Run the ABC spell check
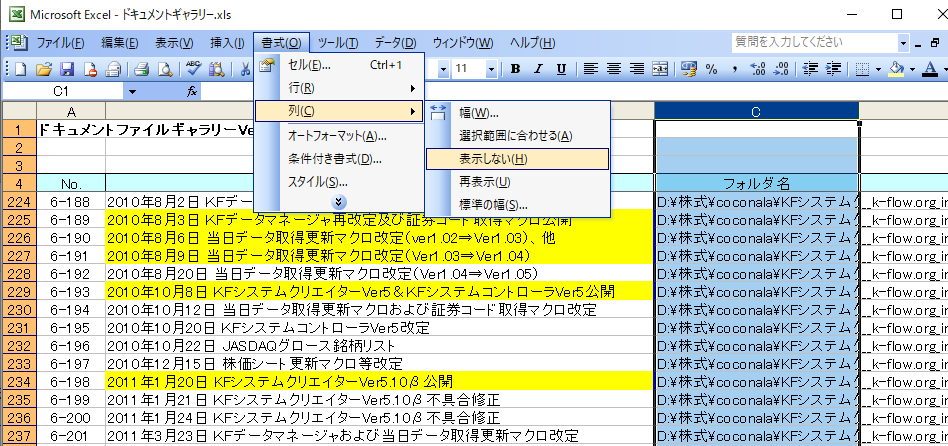 point(193,69)
